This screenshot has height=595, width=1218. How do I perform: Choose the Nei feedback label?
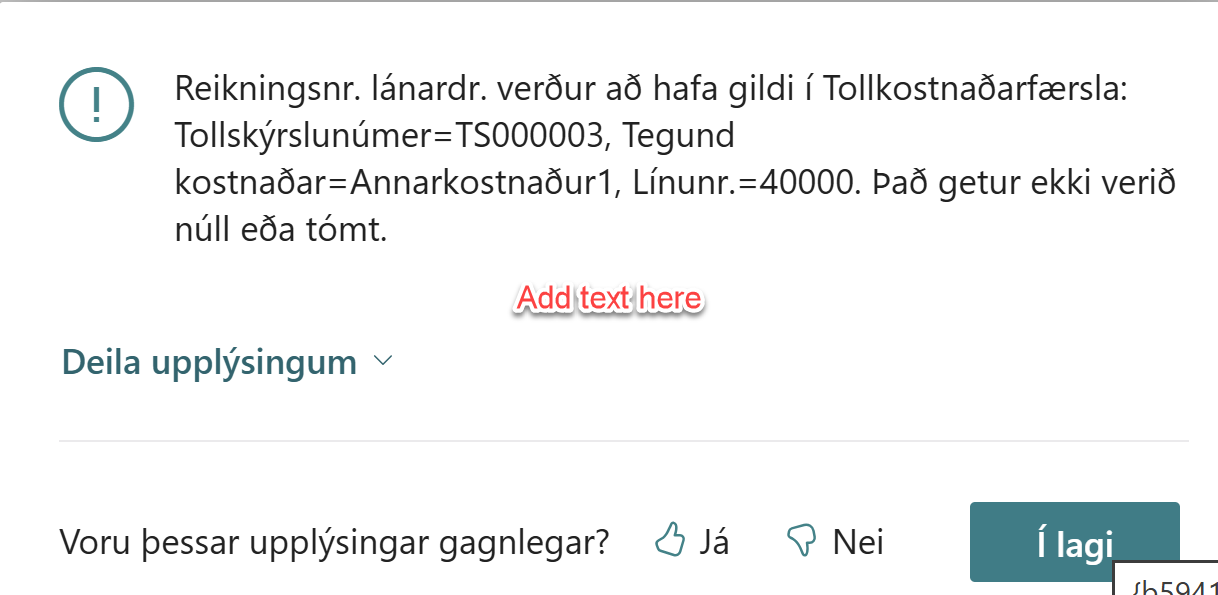pyautogui.click(x=858, y=542)
